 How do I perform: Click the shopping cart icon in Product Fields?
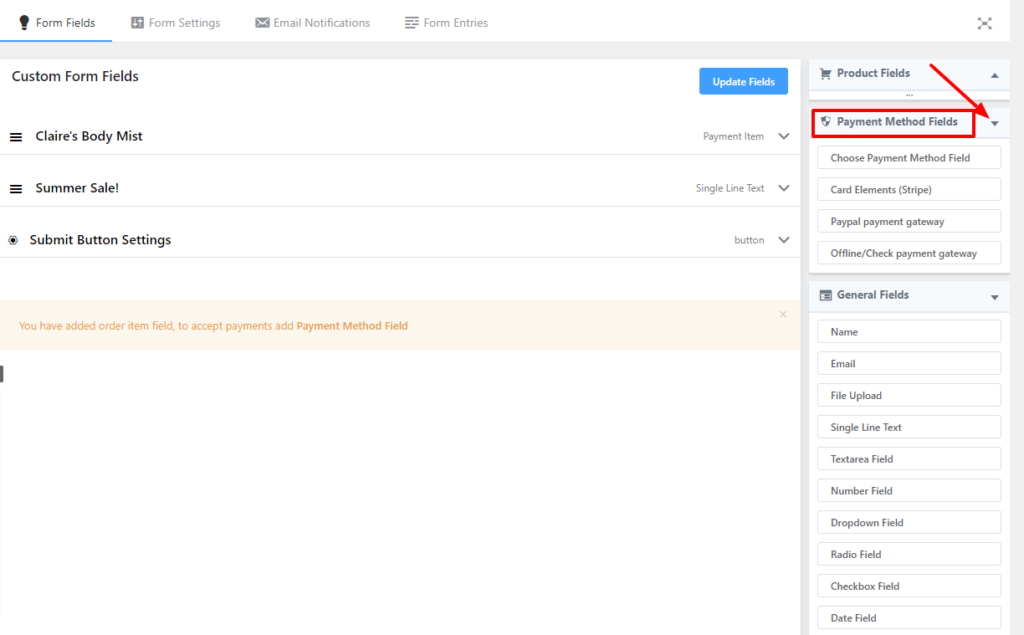pyautogui.click(x=826, y=73)
